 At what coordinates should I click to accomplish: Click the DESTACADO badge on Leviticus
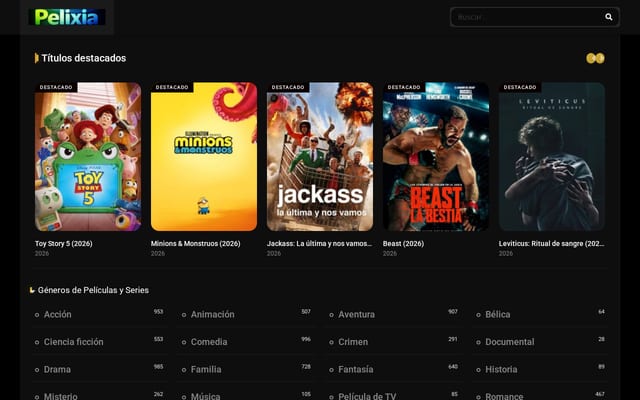(520, 87)
